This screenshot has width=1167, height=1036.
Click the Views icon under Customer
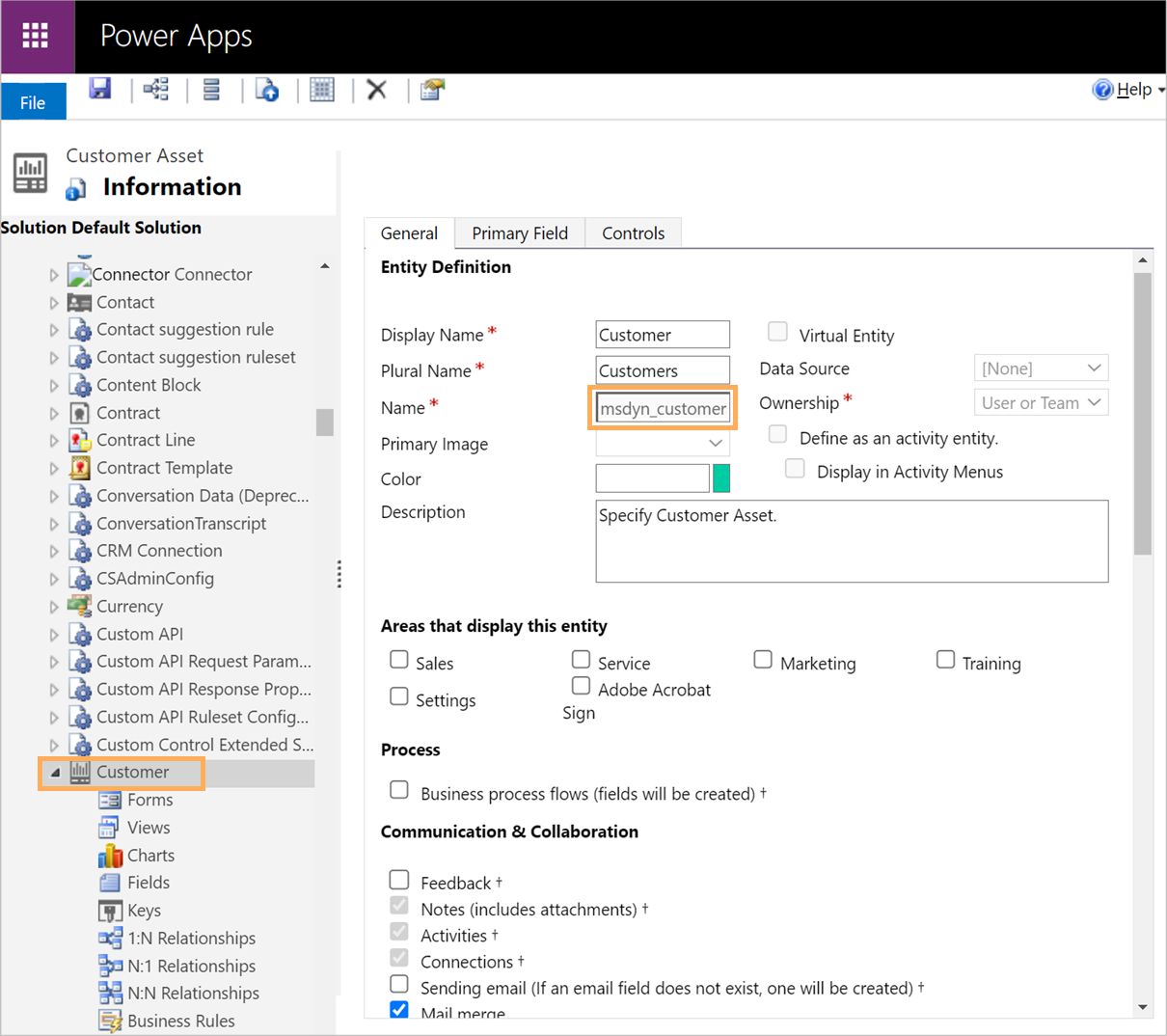(x=109, y=828)
